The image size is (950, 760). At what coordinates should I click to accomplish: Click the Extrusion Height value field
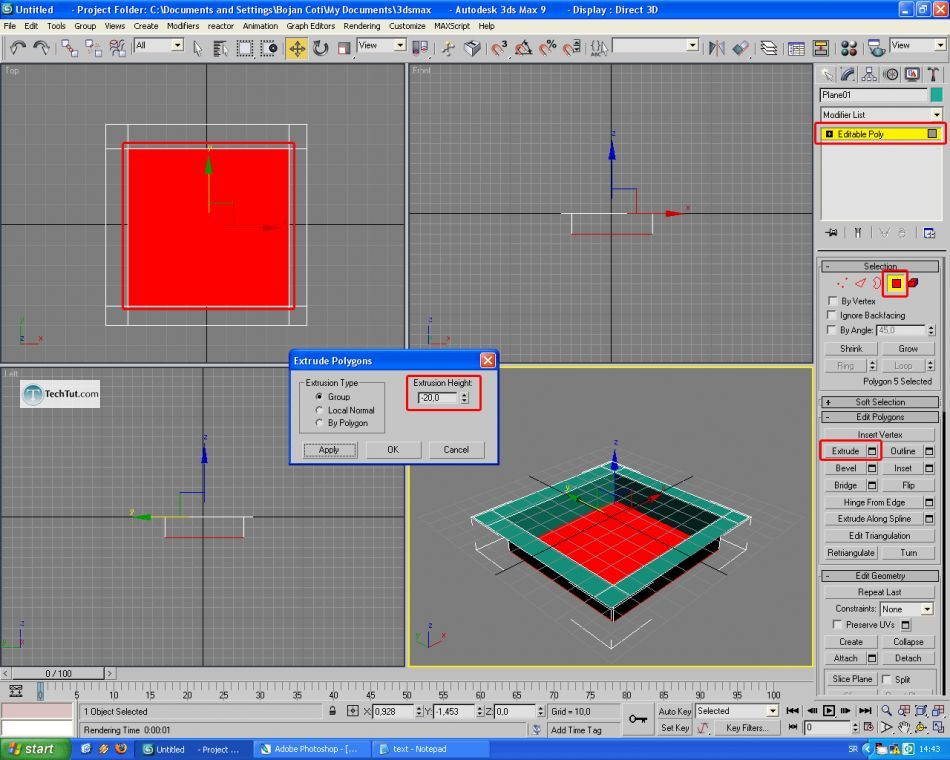coord(438,398)
